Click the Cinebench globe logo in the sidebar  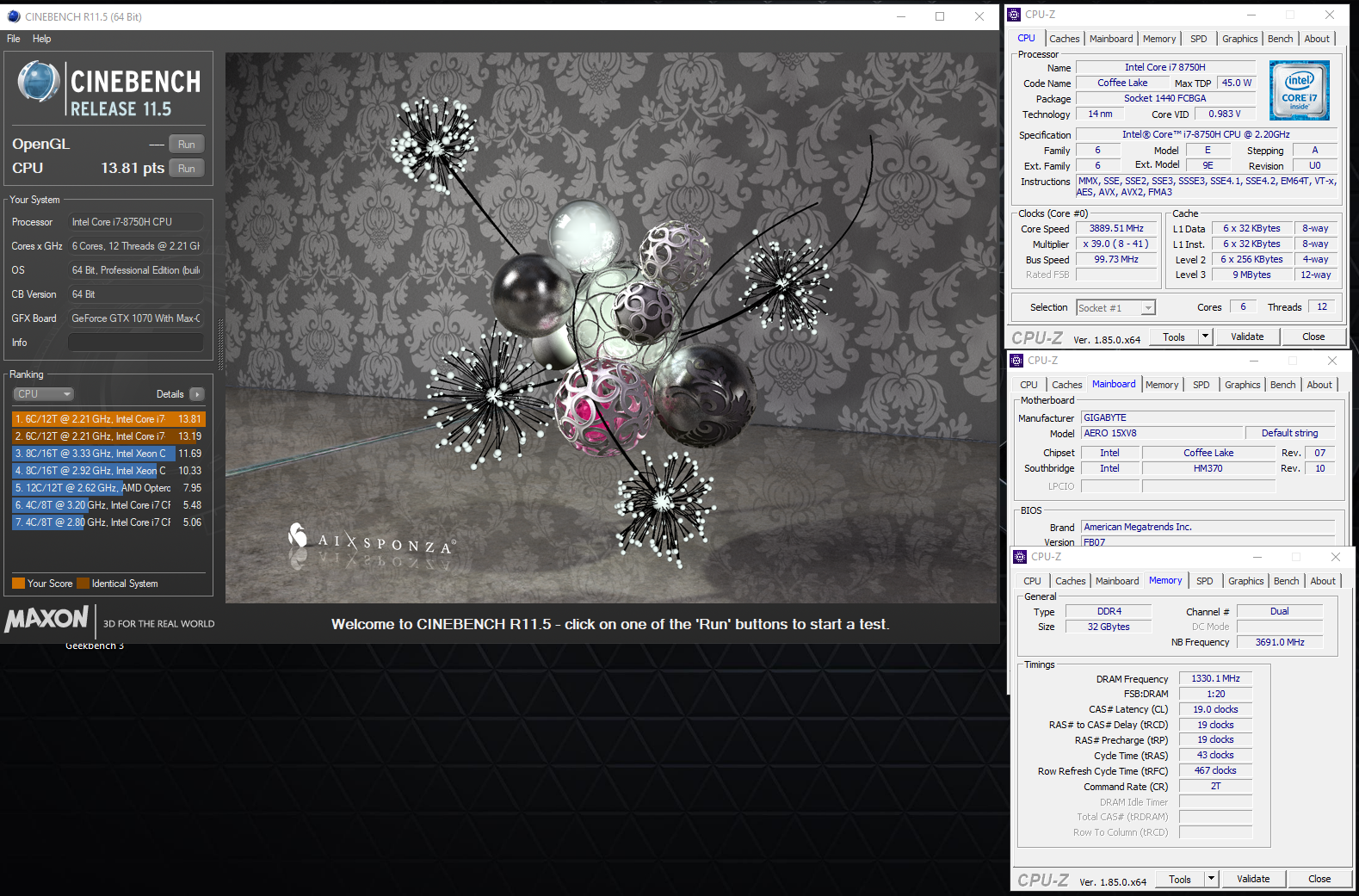click(39, 83)
